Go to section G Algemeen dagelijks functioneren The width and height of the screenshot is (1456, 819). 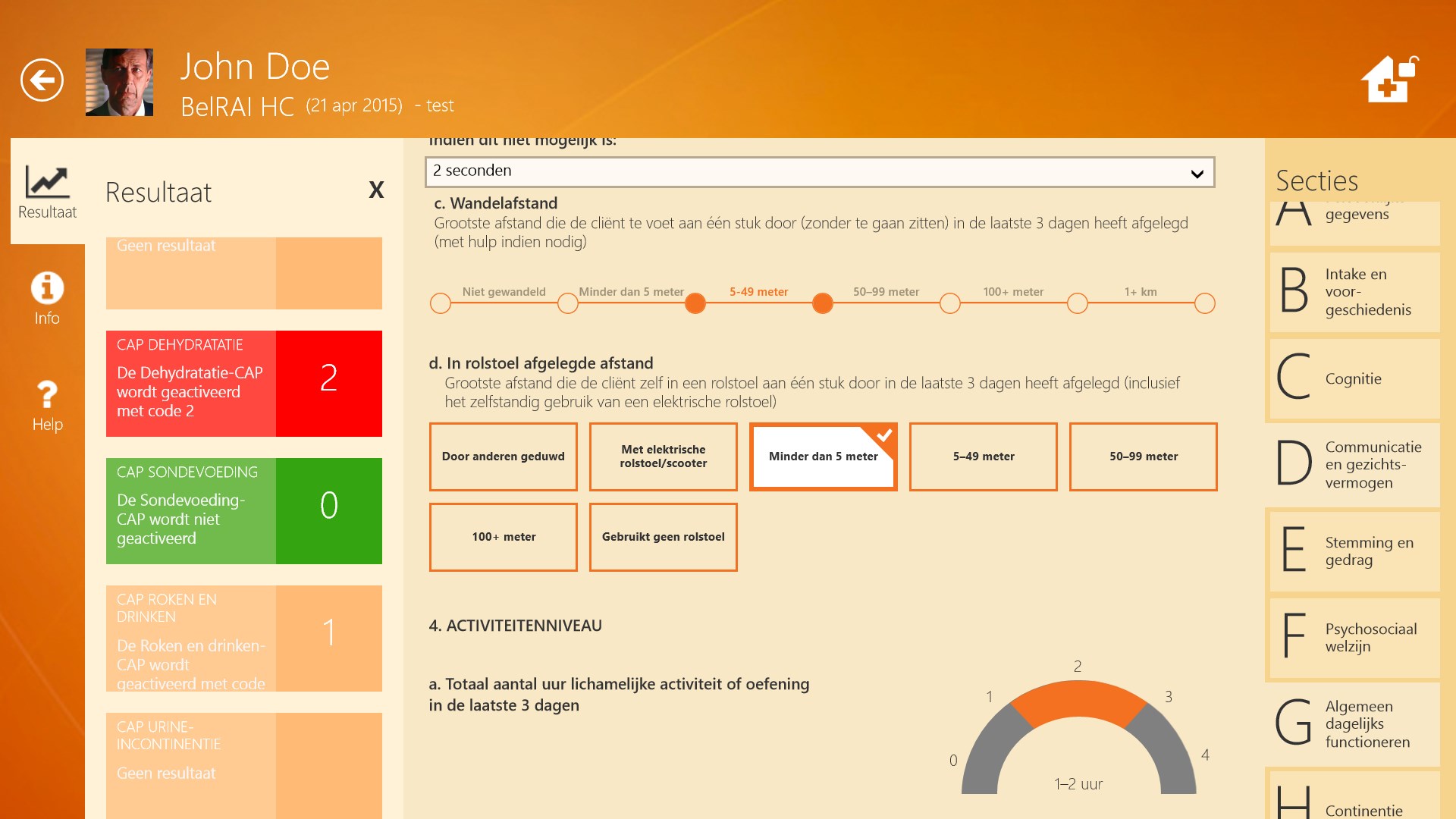[1354, 724]
